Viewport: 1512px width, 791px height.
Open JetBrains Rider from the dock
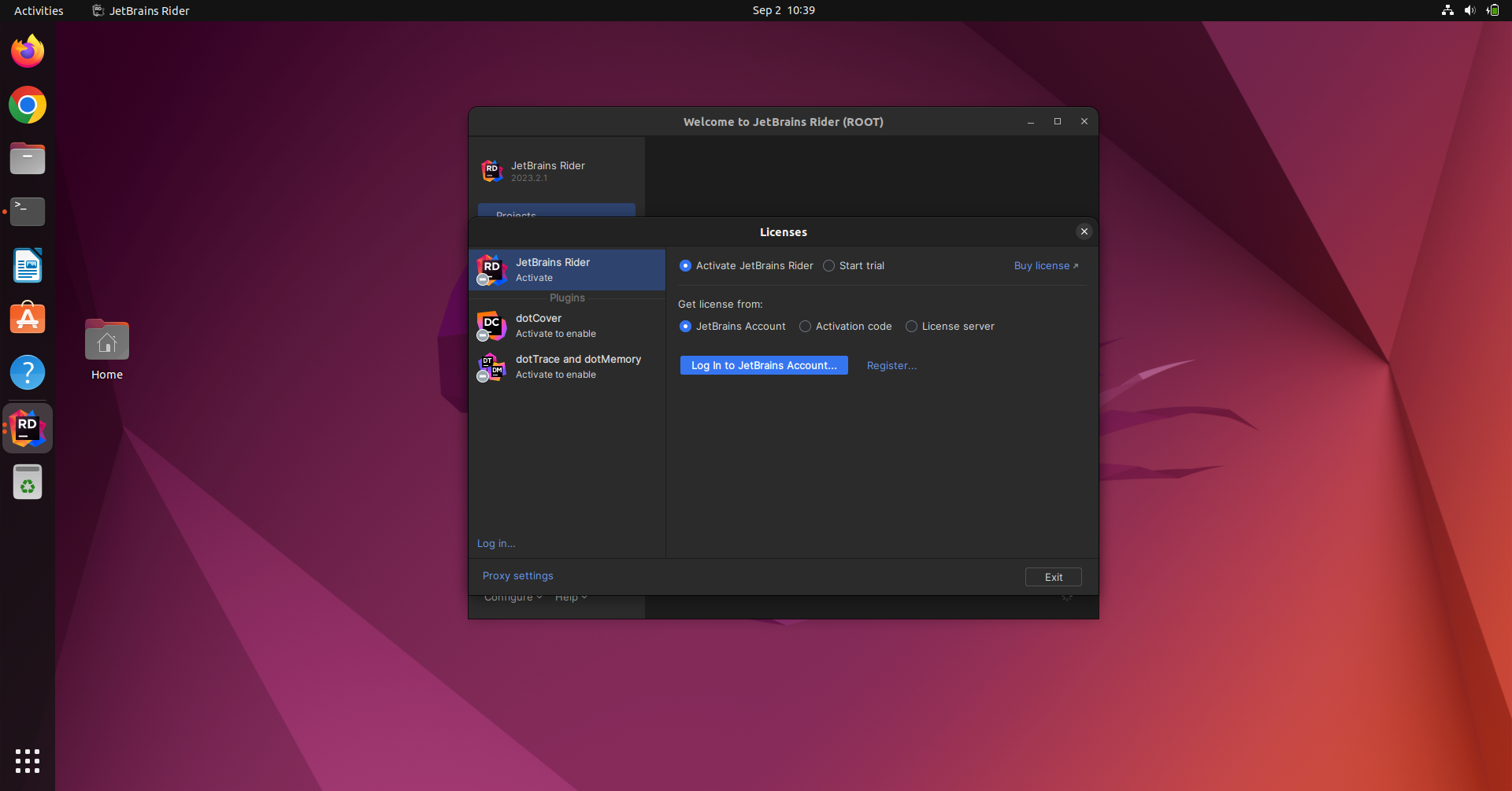tap(27, 427)
